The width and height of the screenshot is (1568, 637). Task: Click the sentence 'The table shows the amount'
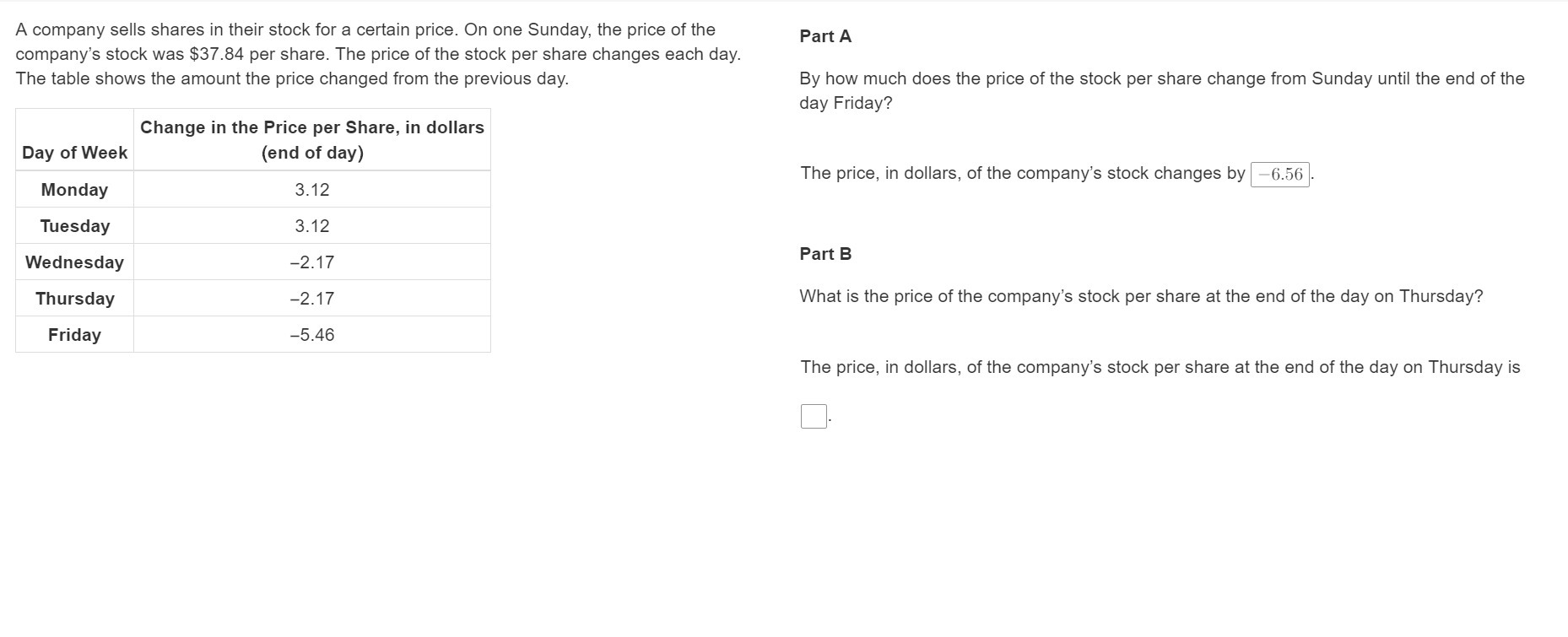[292, 78]
